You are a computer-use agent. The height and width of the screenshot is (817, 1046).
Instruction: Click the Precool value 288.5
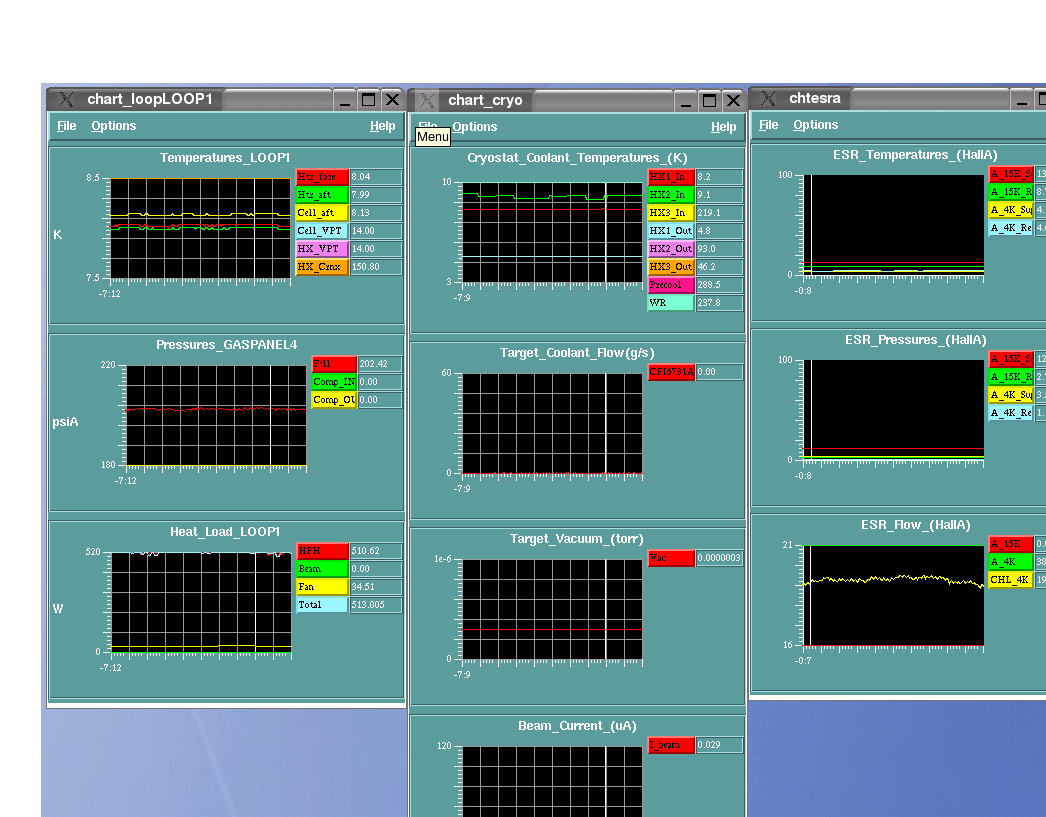point(720,285)
